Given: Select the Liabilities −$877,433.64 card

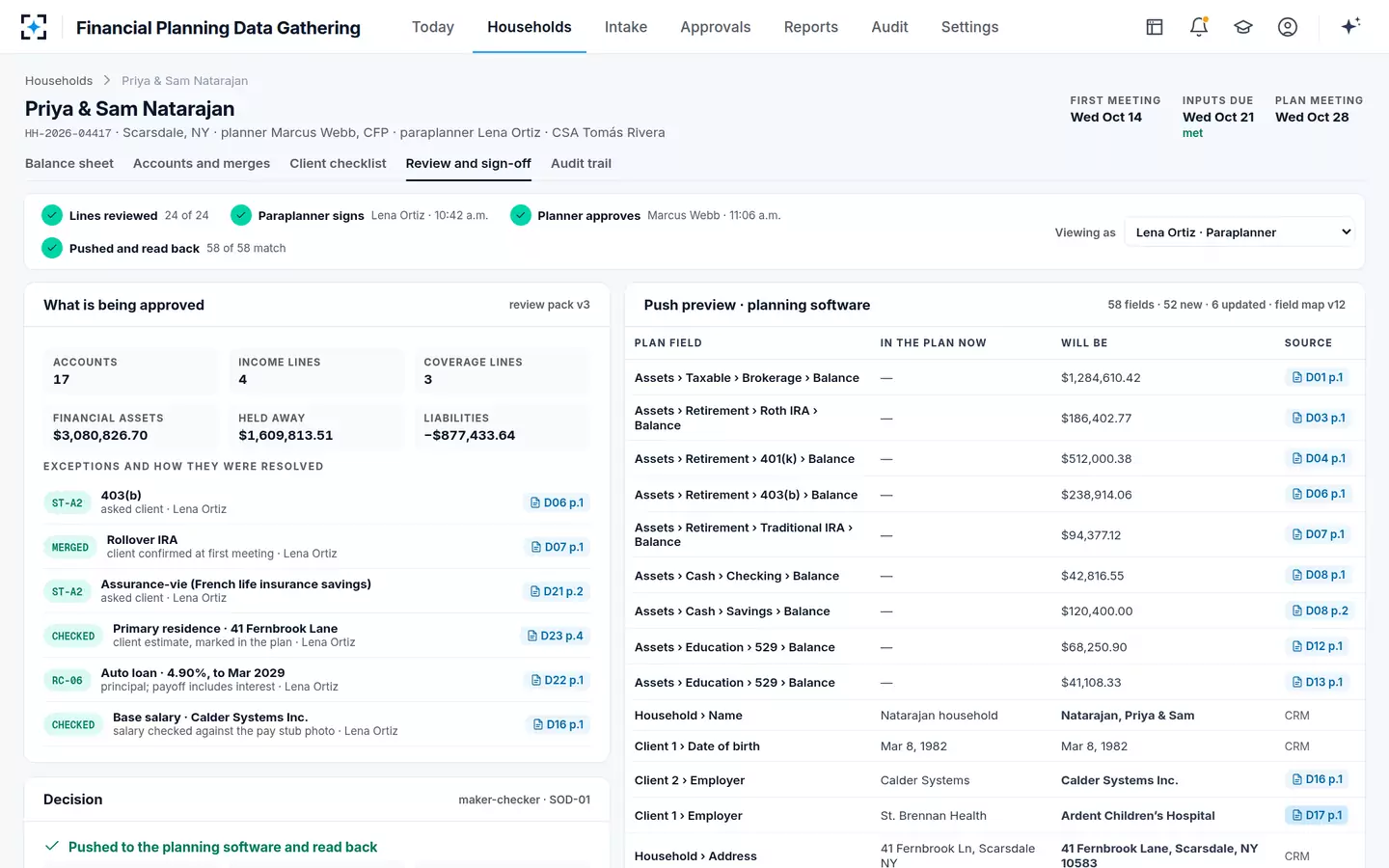Looking at the screenshot, I should click(x=502, y=426).
